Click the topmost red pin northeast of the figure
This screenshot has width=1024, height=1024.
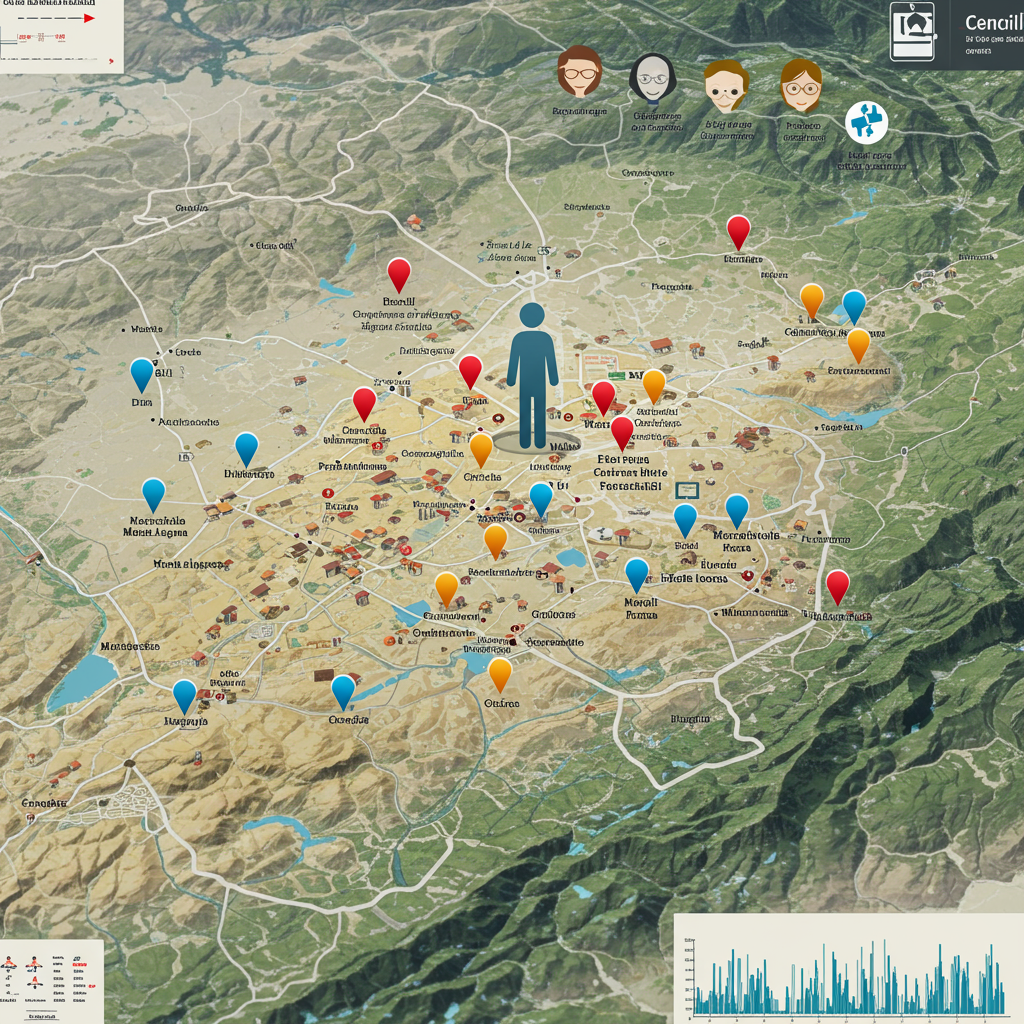[738, 230]
